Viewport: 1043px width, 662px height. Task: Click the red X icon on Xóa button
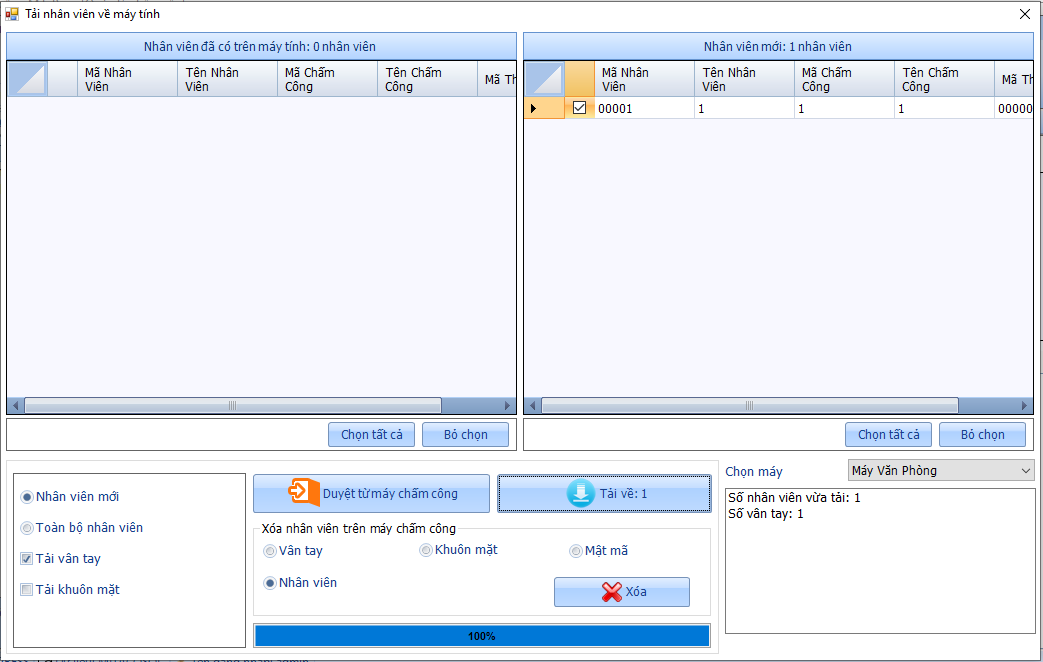612,592
